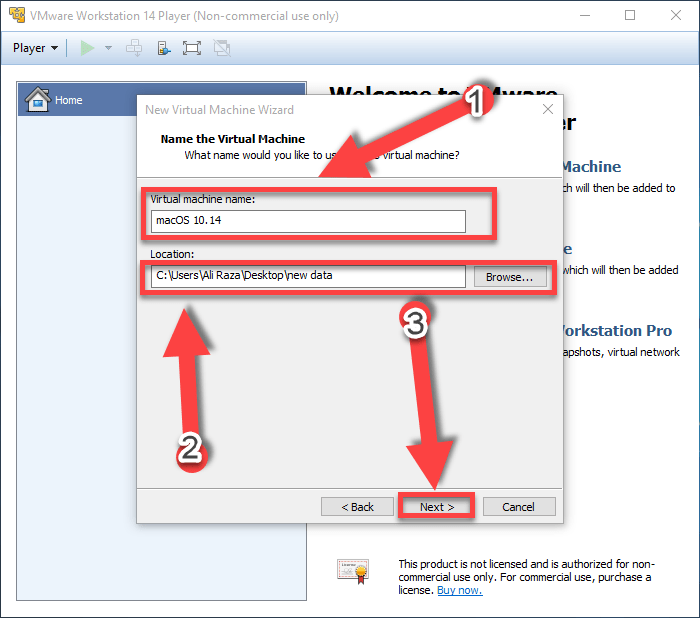Click the license certificate icon
The image size is (700, 618).
point(352,571)
